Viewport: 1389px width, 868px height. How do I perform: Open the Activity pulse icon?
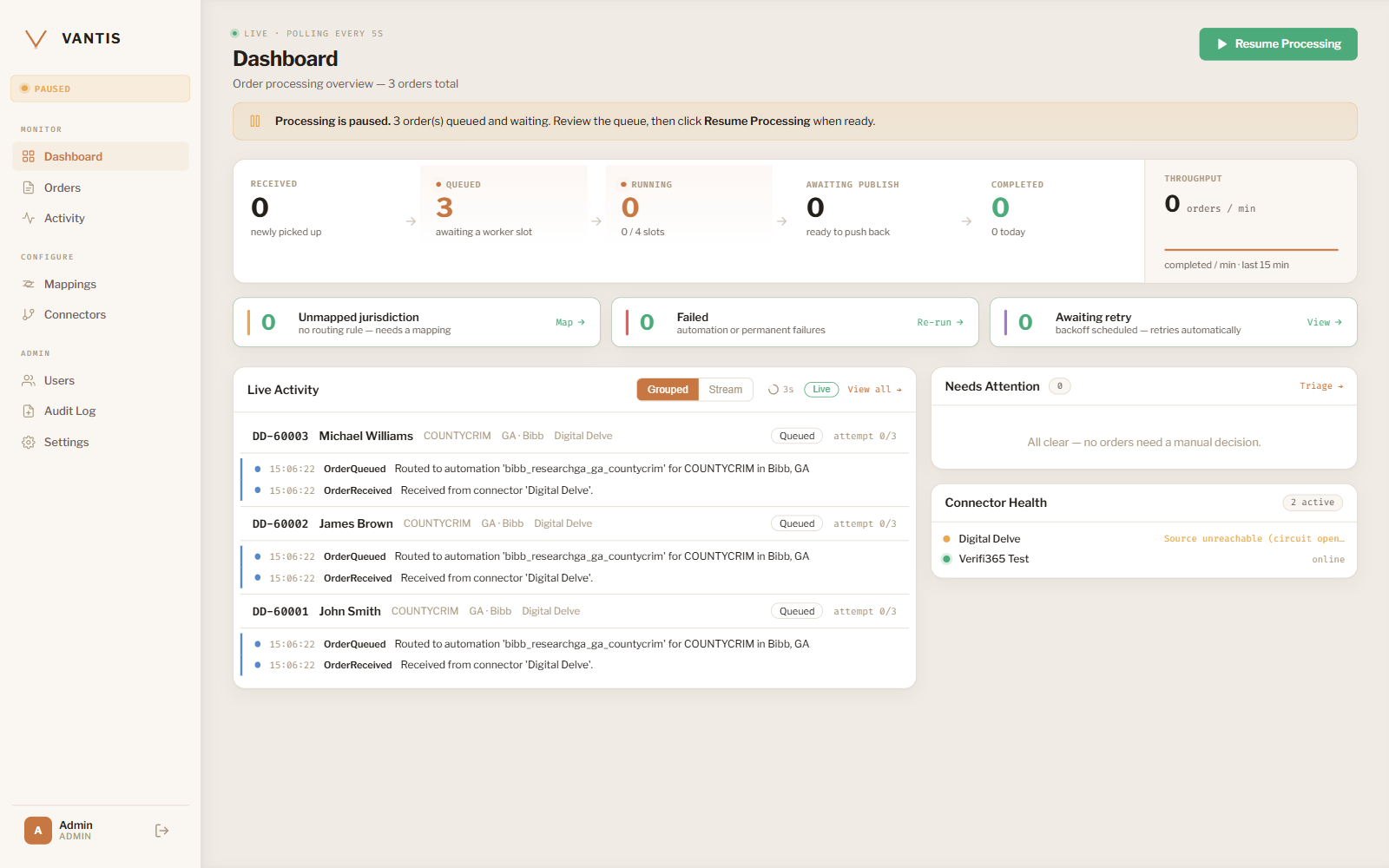(x=29, y=218)
